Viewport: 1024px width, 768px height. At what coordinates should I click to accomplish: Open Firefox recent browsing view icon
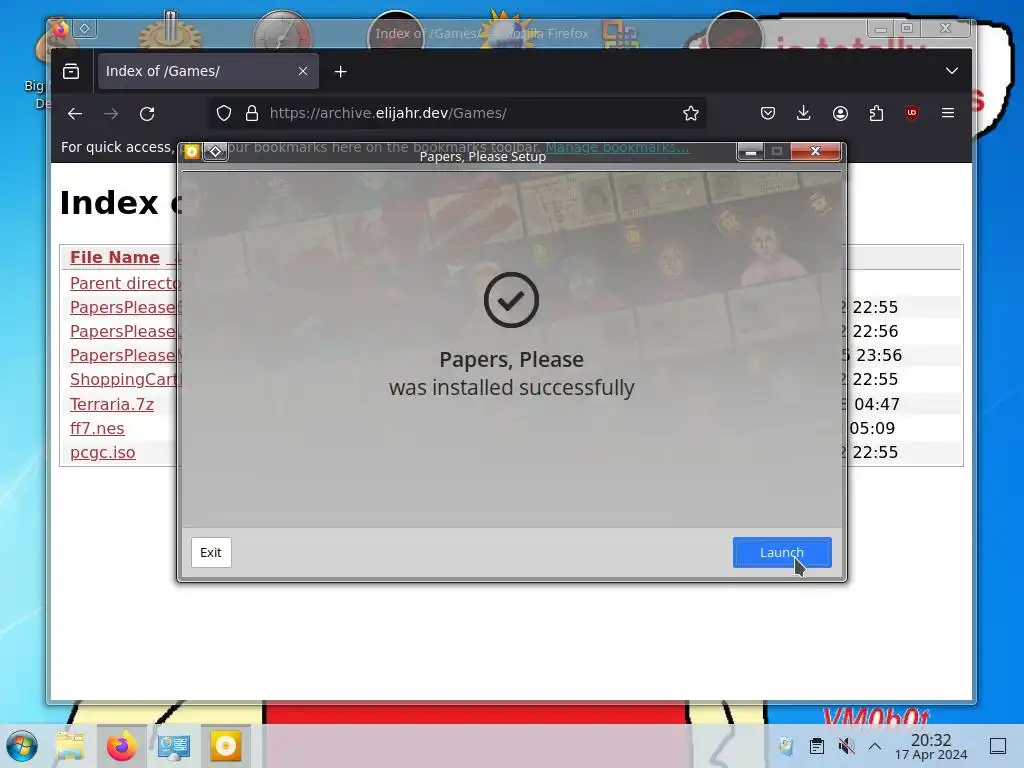point(71,71)
